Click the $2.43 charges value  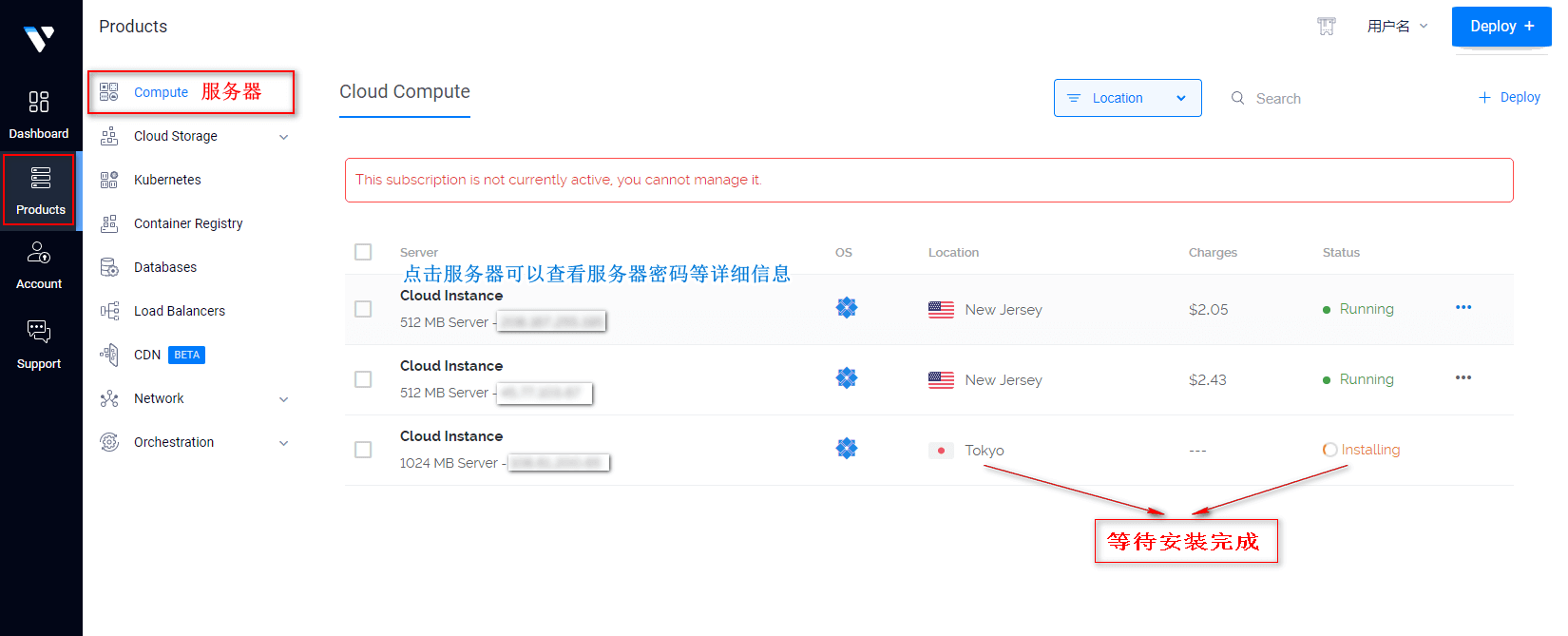(x=1207, y=380)
